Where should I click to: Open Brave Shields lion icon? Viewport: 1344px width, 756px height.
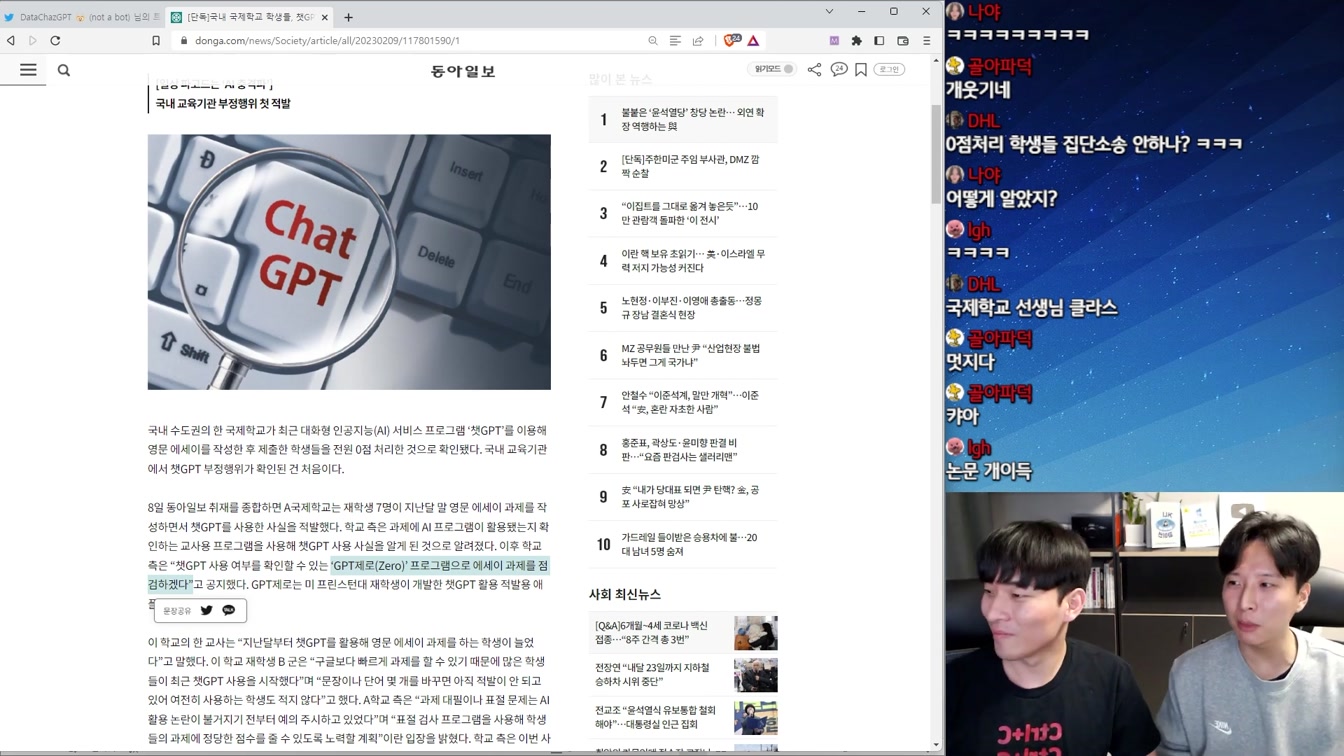click(732, 41)
